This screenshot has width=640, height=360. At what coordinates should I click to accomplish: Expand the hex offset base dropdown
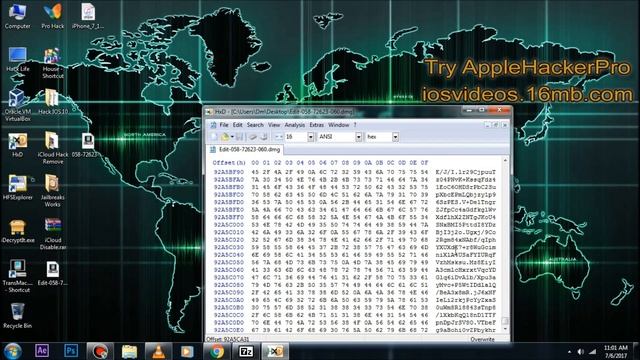pos(395,137)
